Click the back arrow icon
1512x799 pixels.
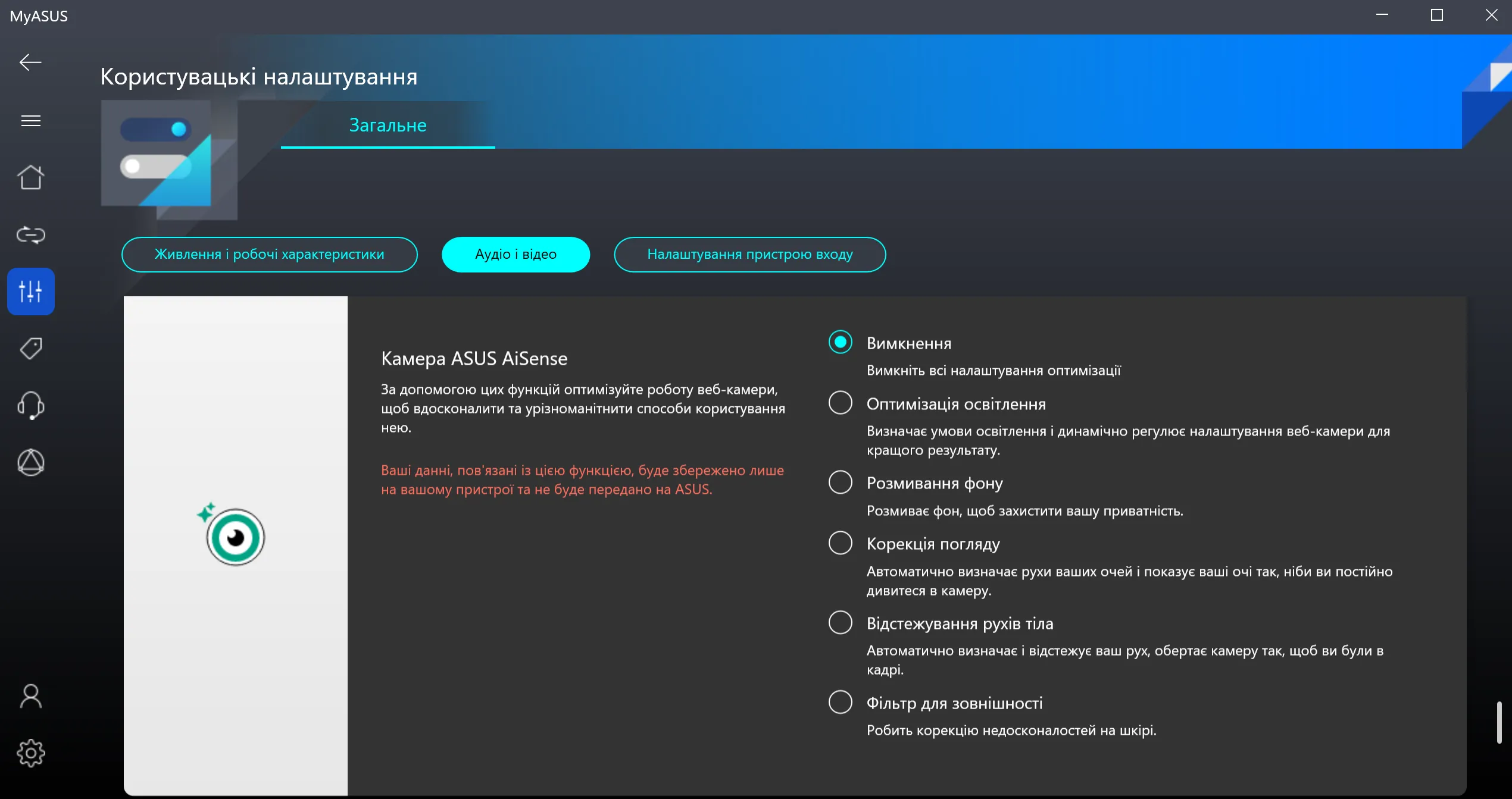(x=30, y=62)
